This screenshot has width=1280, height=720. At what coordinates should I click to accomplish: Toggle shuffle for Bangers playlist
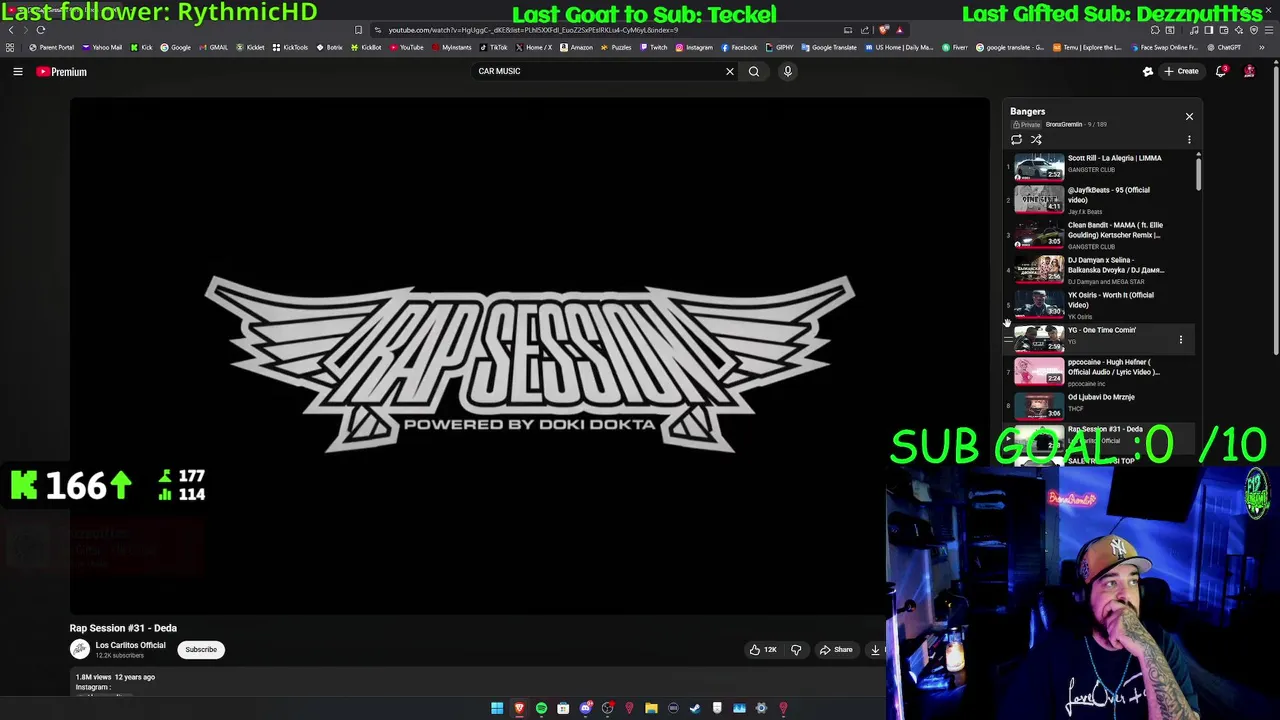1036,140
